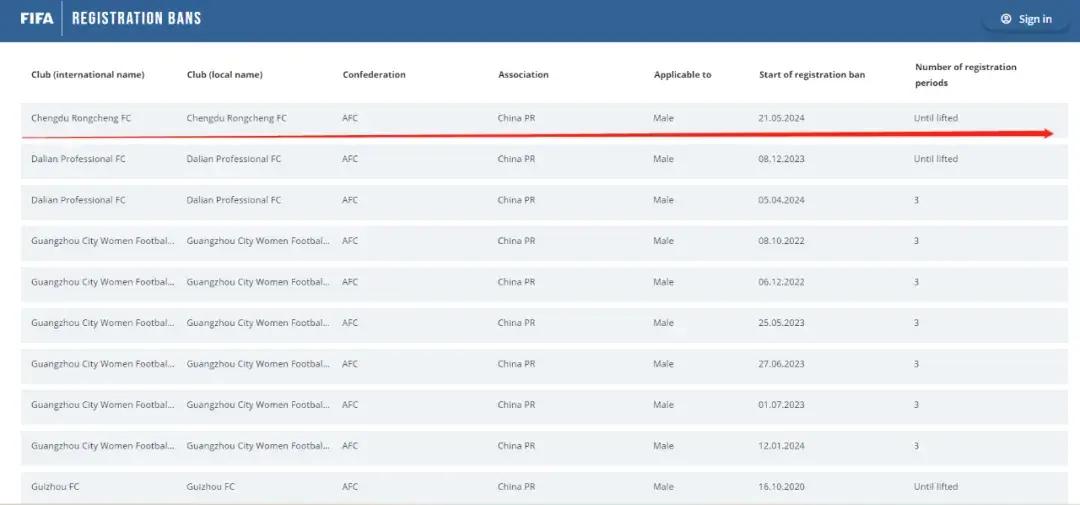Screen dimensions: 1080x505
Task: Select Dalian Professional FC row dated 08.12.2023
Action: tap(78, 159)
